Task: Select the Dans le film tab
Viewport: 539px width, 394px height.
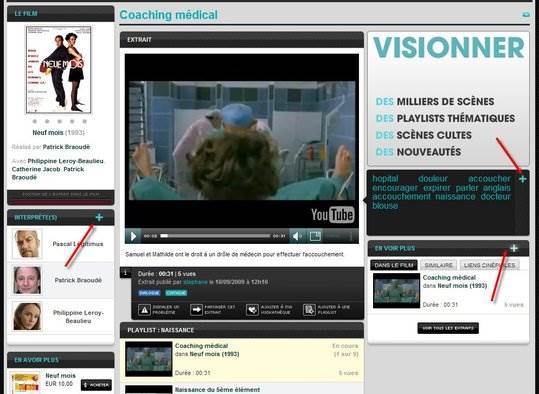Action: click(394, 265)
